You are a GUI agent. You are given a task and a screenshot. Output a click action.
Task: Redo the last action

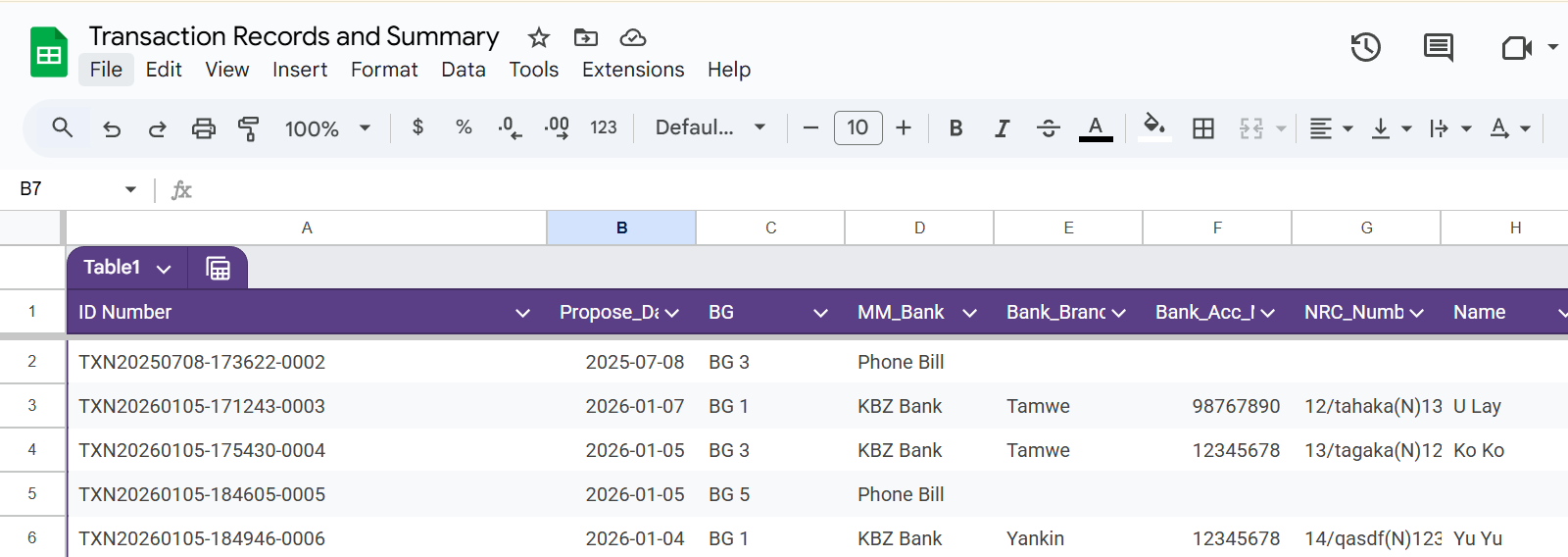[157, 128]
